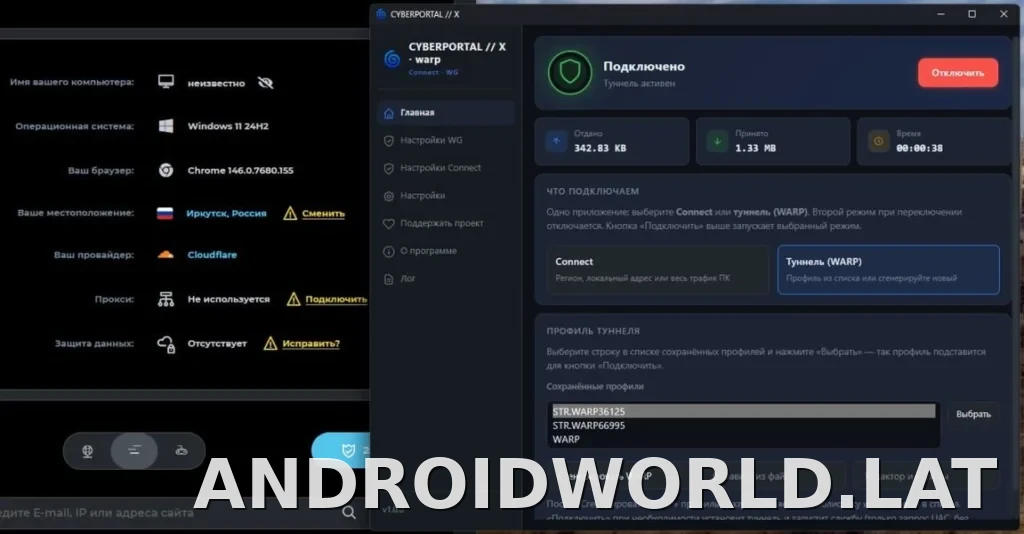
Task: Click the green shield connected status icon
Action: coord(569,73)
